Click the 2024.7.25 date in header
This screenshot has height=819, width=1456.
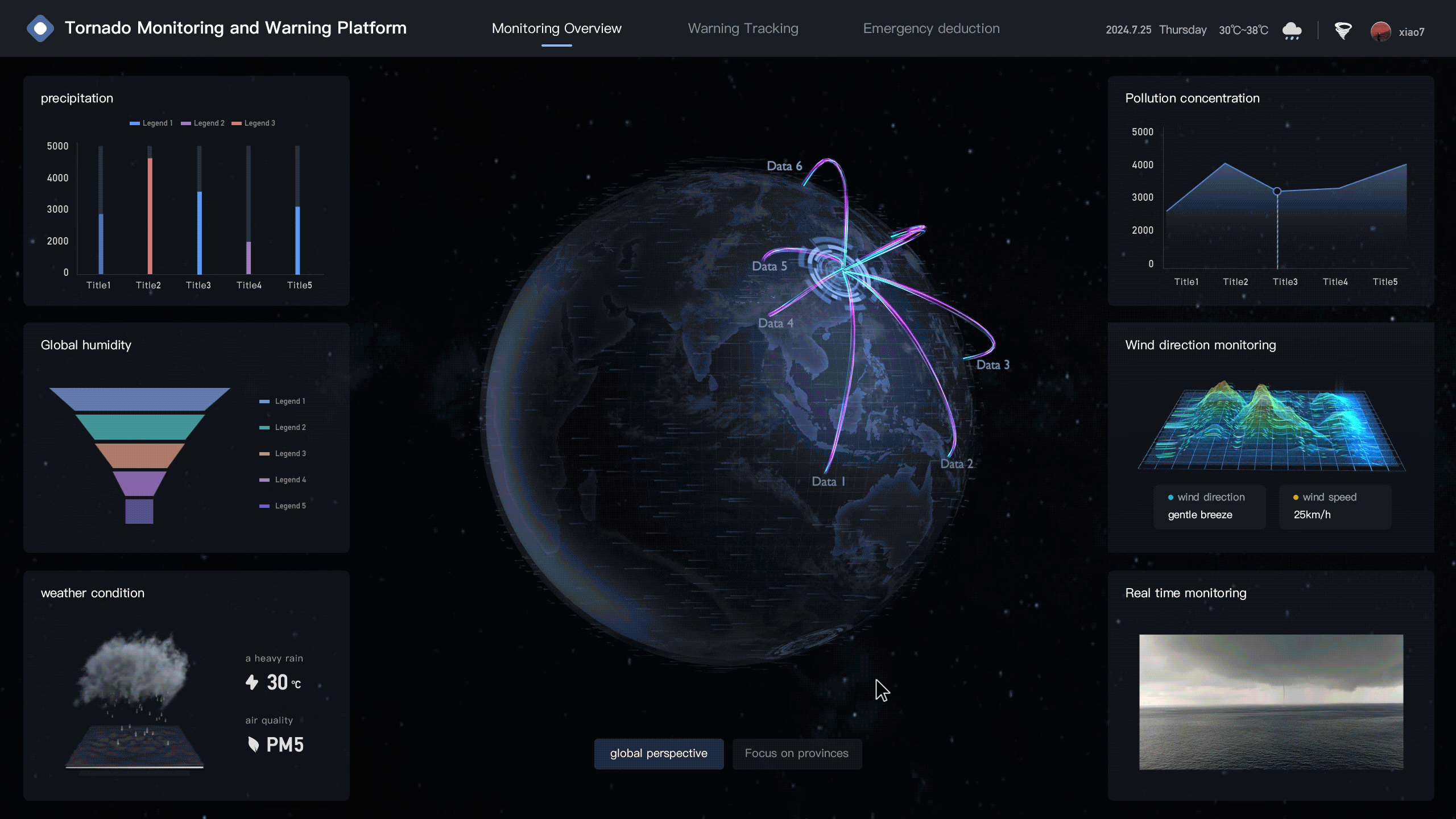tap(1128, 30)
